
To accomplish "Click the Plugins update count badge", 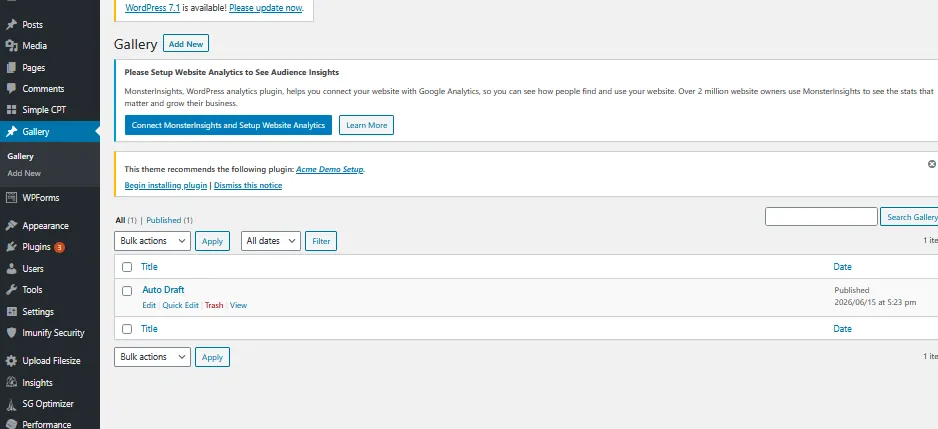I will [59, 247].
